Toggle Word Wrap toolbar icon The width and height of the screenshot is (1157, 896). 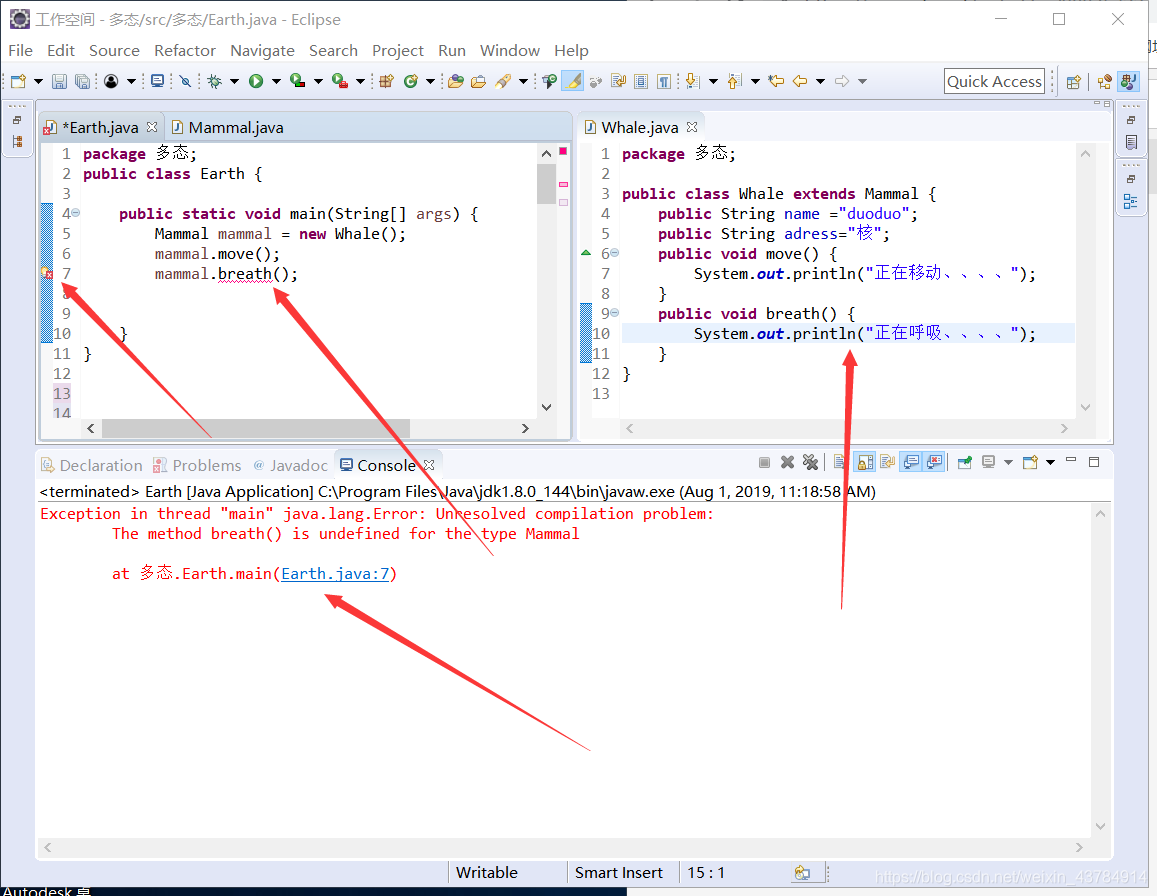(618, 81)
